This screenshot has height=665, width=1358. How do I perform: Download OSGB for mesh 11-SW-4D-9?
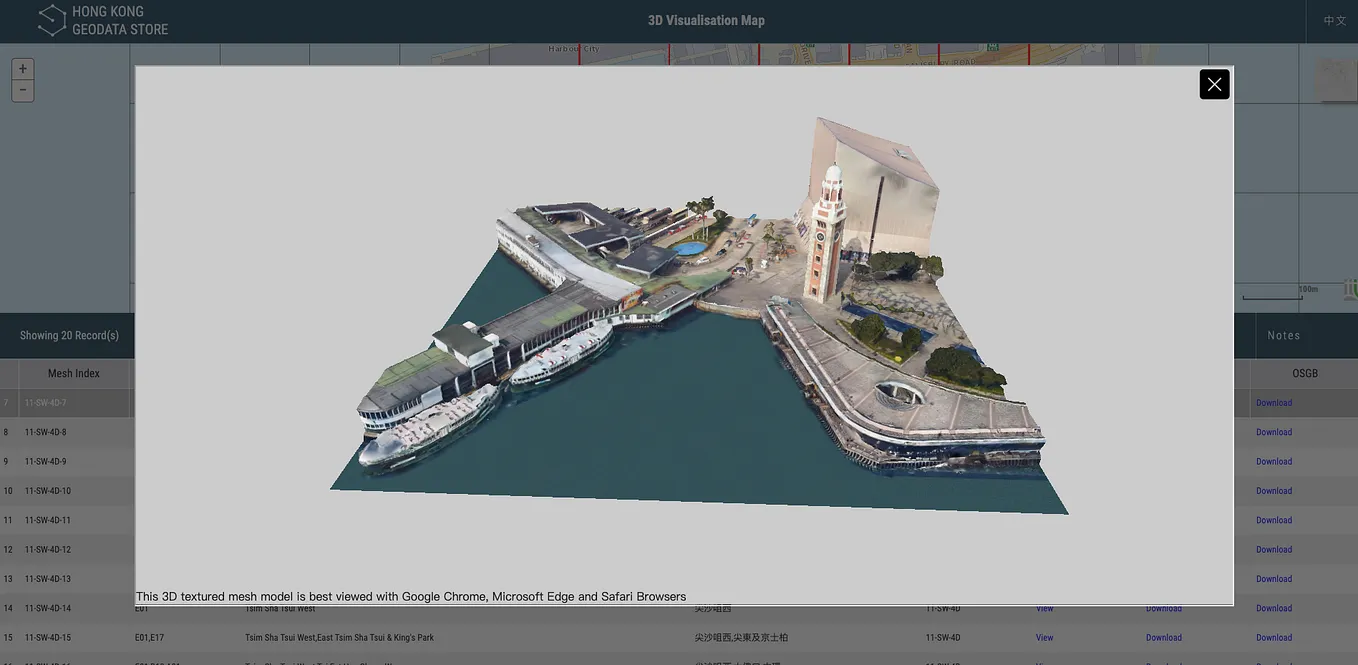(1274, 462)
